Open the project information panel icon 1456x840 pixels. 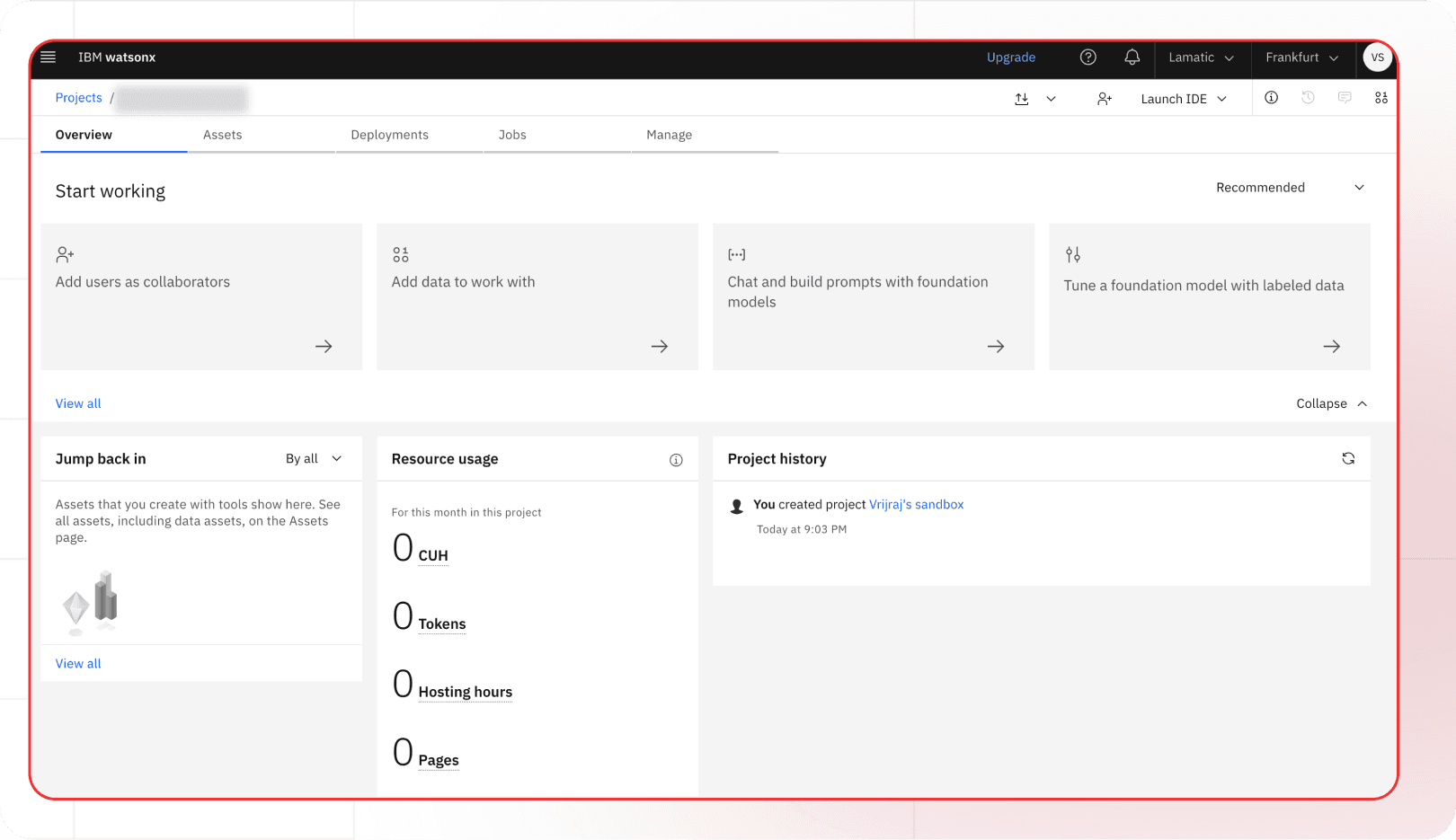tap(1271, 98)
